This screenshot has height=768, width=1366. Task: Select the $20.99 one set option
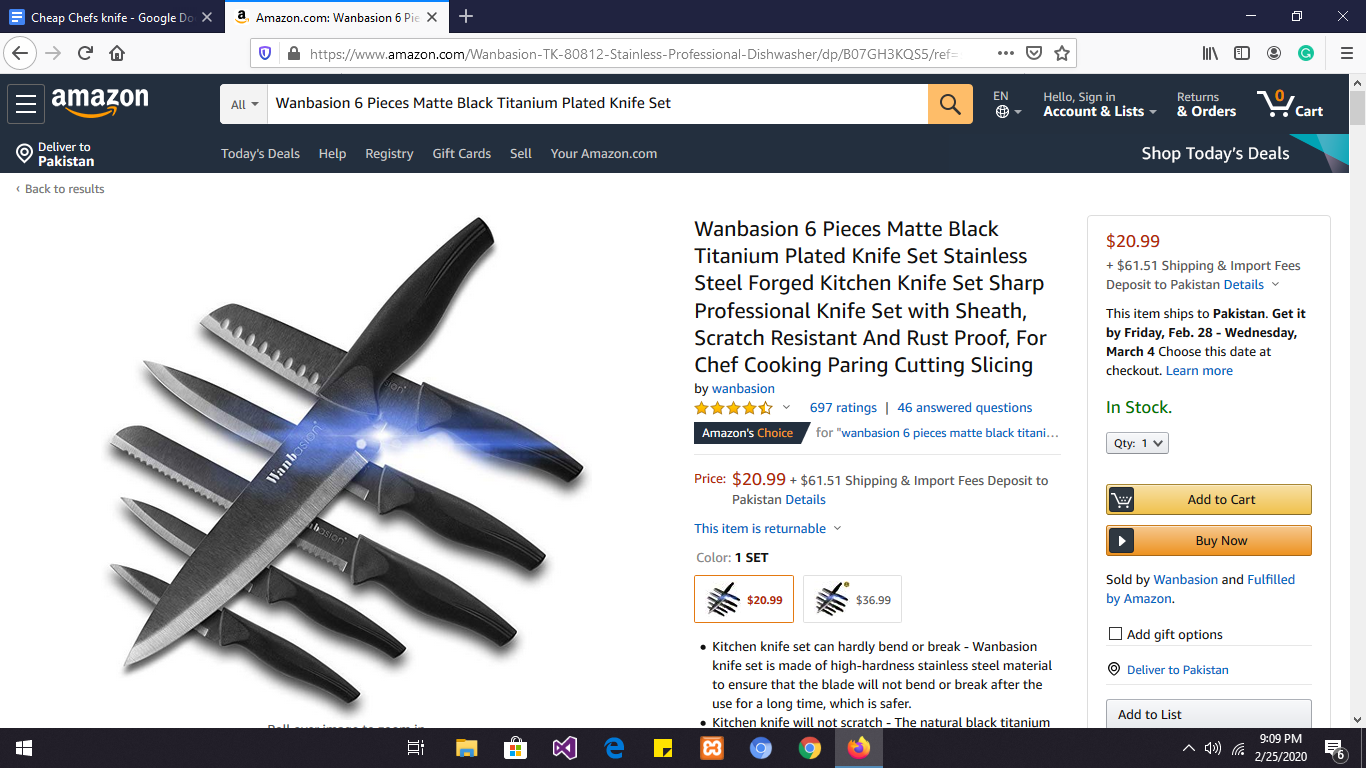[744, 599]
